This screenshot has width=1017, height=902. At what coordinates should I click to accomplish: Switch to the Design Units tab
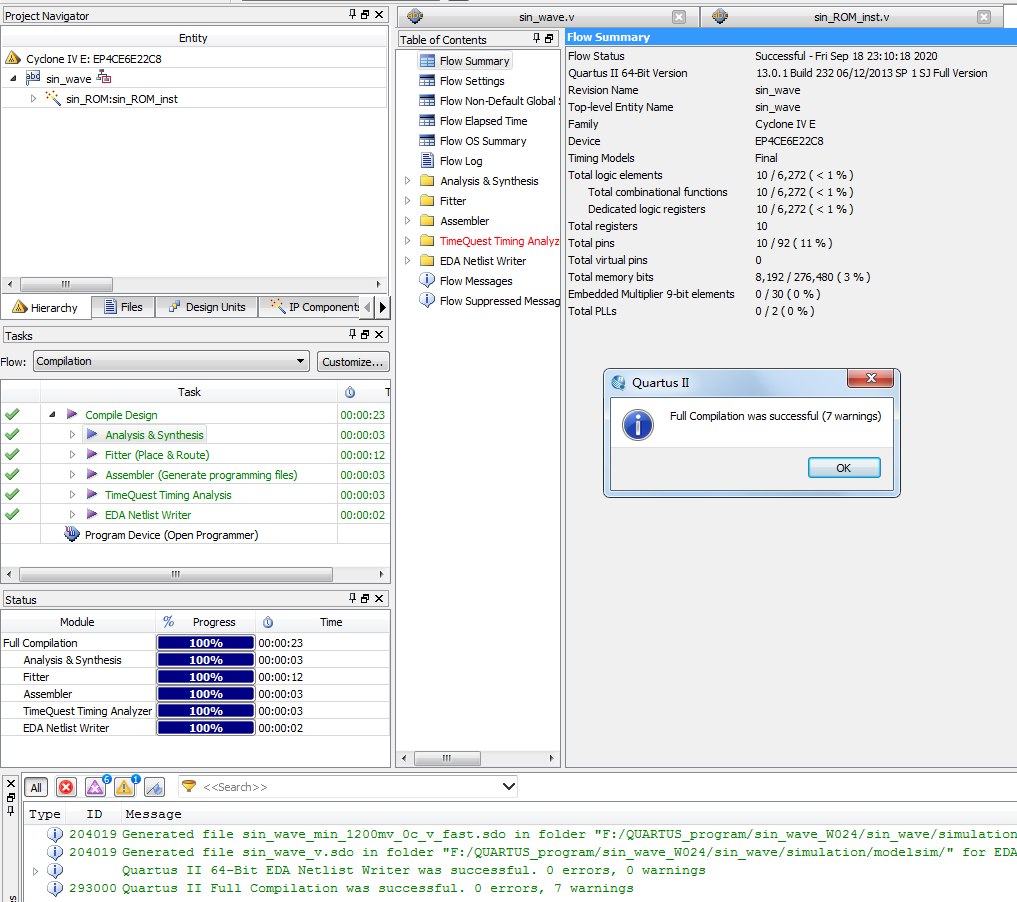(x=207, y=307)
